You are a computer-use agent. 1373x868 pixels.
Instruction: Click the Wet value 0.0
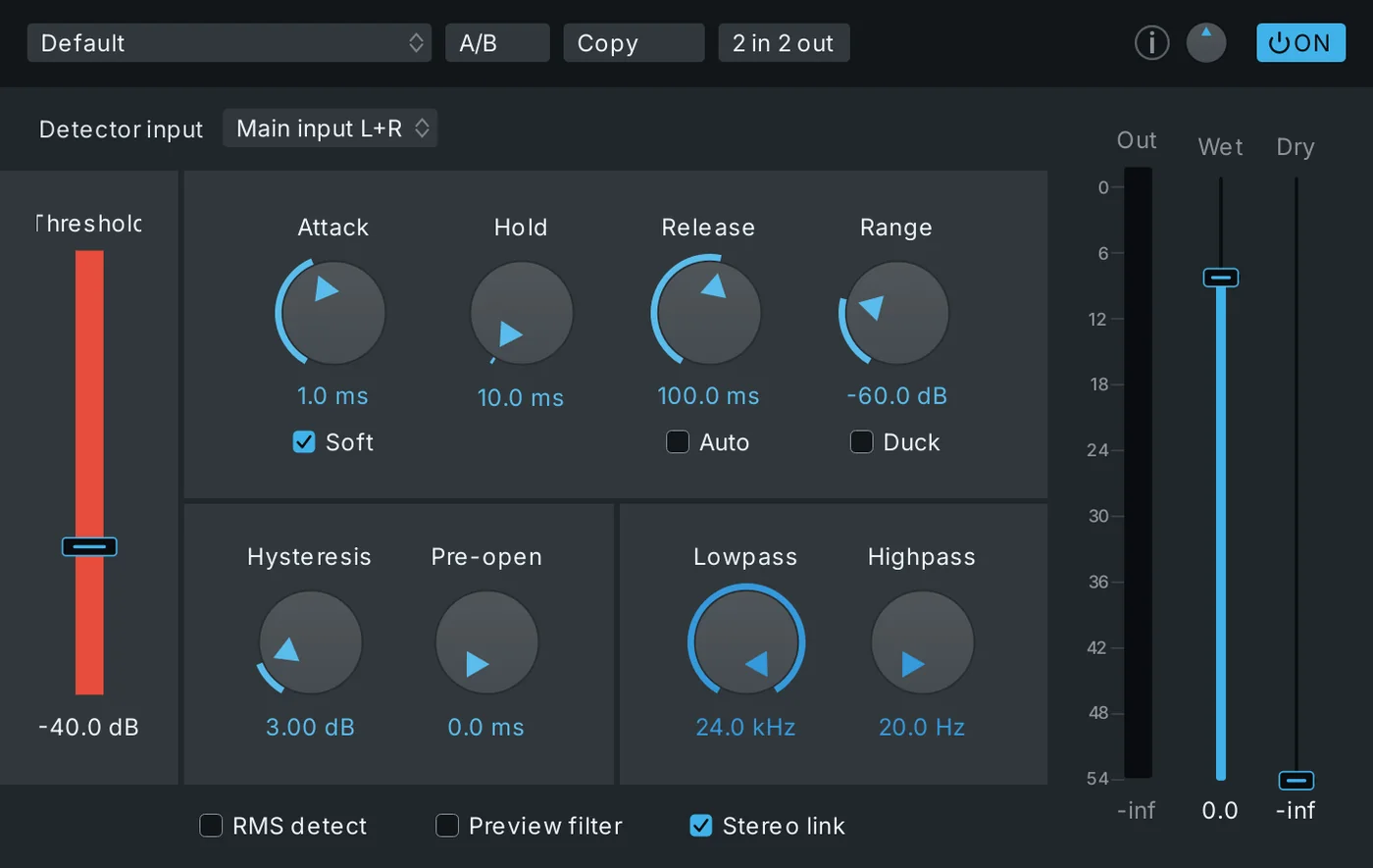[x=1220, y=811]
